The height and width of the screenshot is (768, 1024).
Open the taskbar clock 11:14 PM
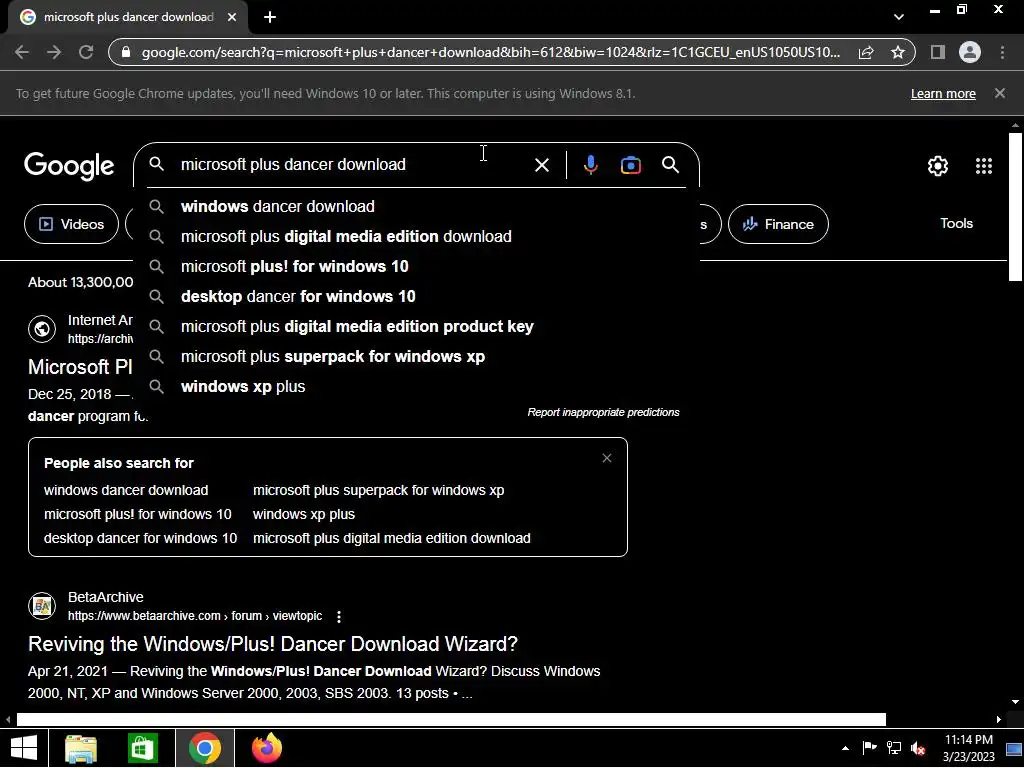pos(968,748)
